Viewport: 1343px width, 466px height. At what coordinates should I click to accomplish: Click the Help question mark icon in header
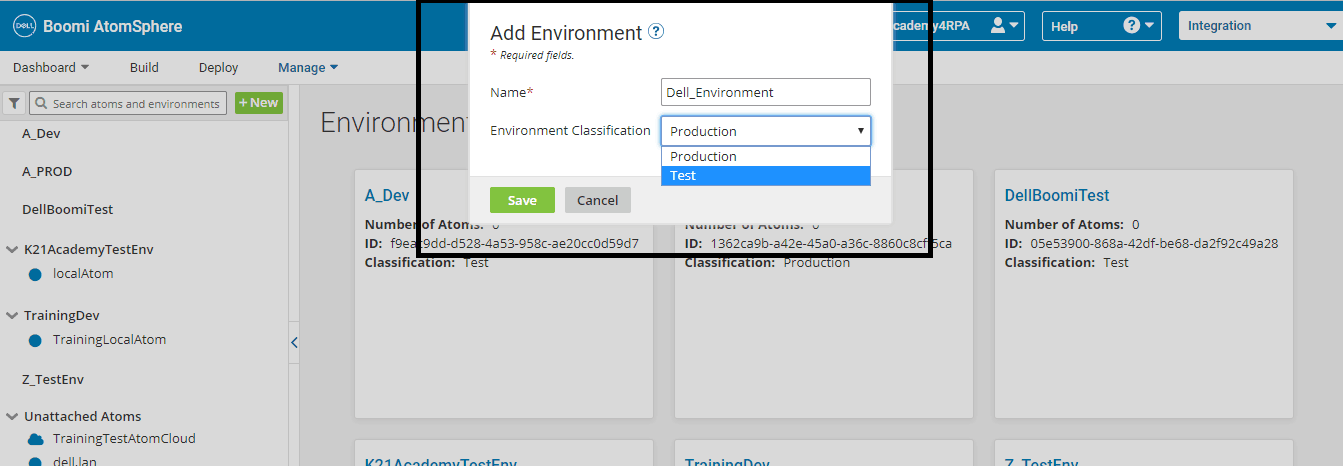1132,26
